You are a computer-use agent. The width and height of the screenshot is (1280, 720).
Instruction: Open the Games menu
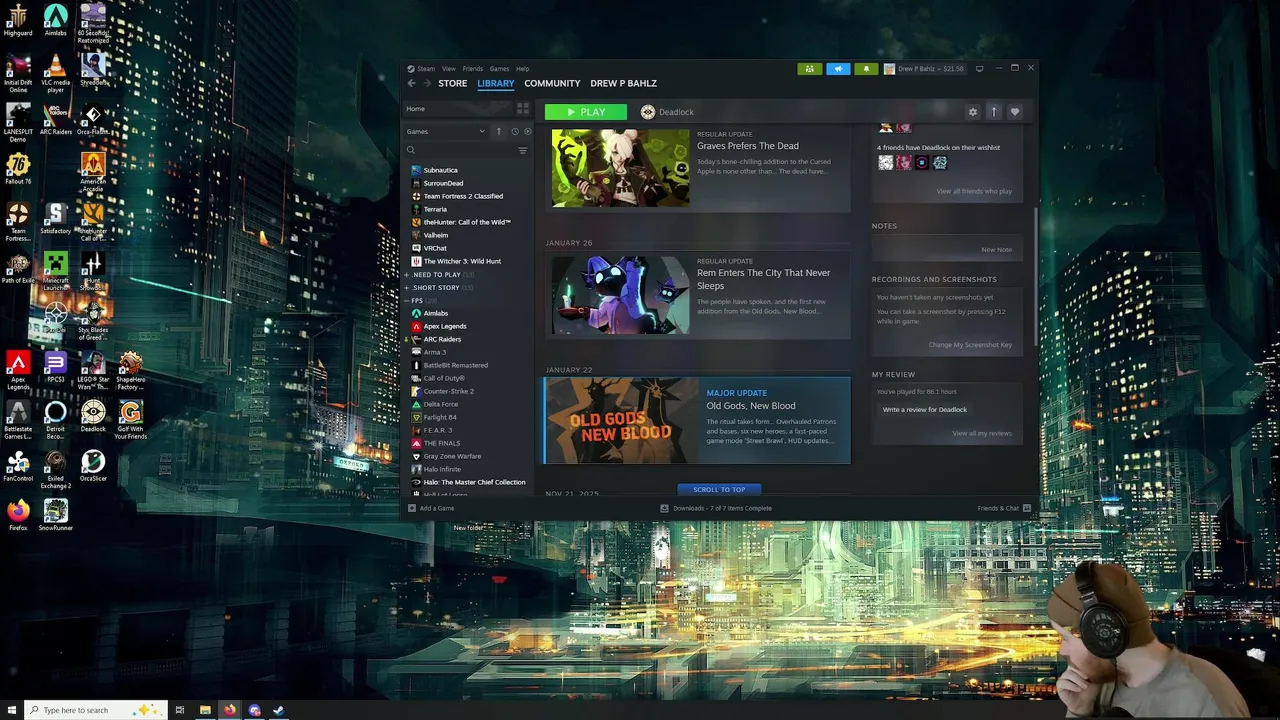click(x=499, y=69)
